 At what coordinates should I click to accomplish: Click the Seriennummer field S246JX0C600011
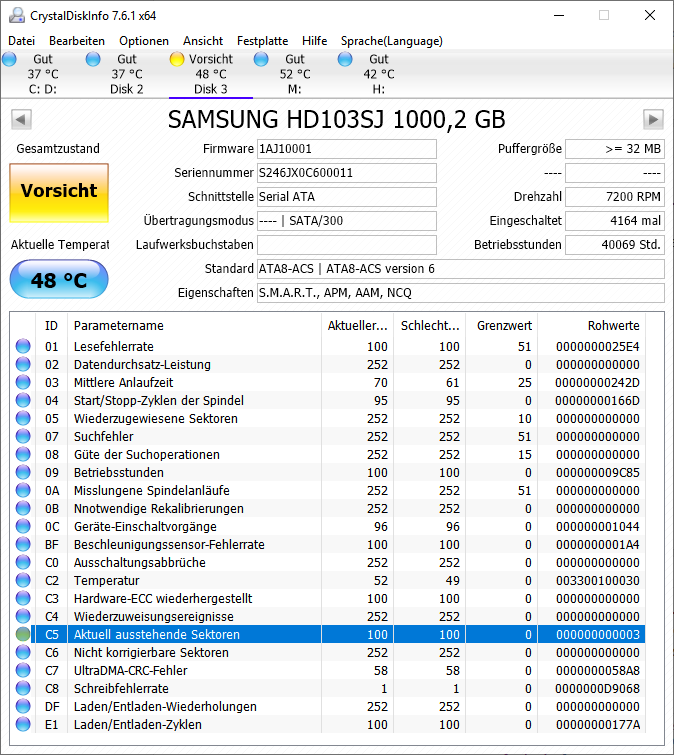tap(347, 173)
